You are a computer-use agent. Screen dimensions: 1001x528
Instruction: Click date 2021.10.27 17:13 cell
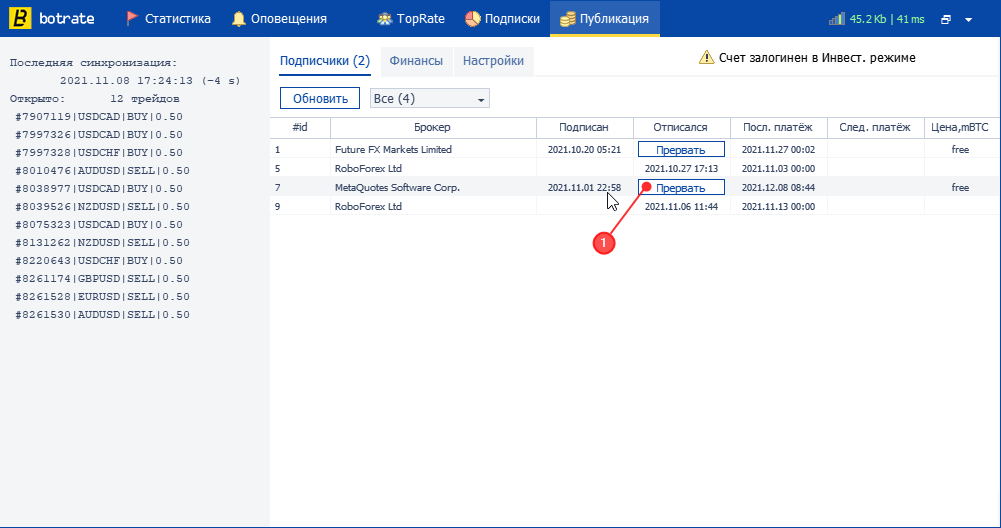[x=681, y=169]
